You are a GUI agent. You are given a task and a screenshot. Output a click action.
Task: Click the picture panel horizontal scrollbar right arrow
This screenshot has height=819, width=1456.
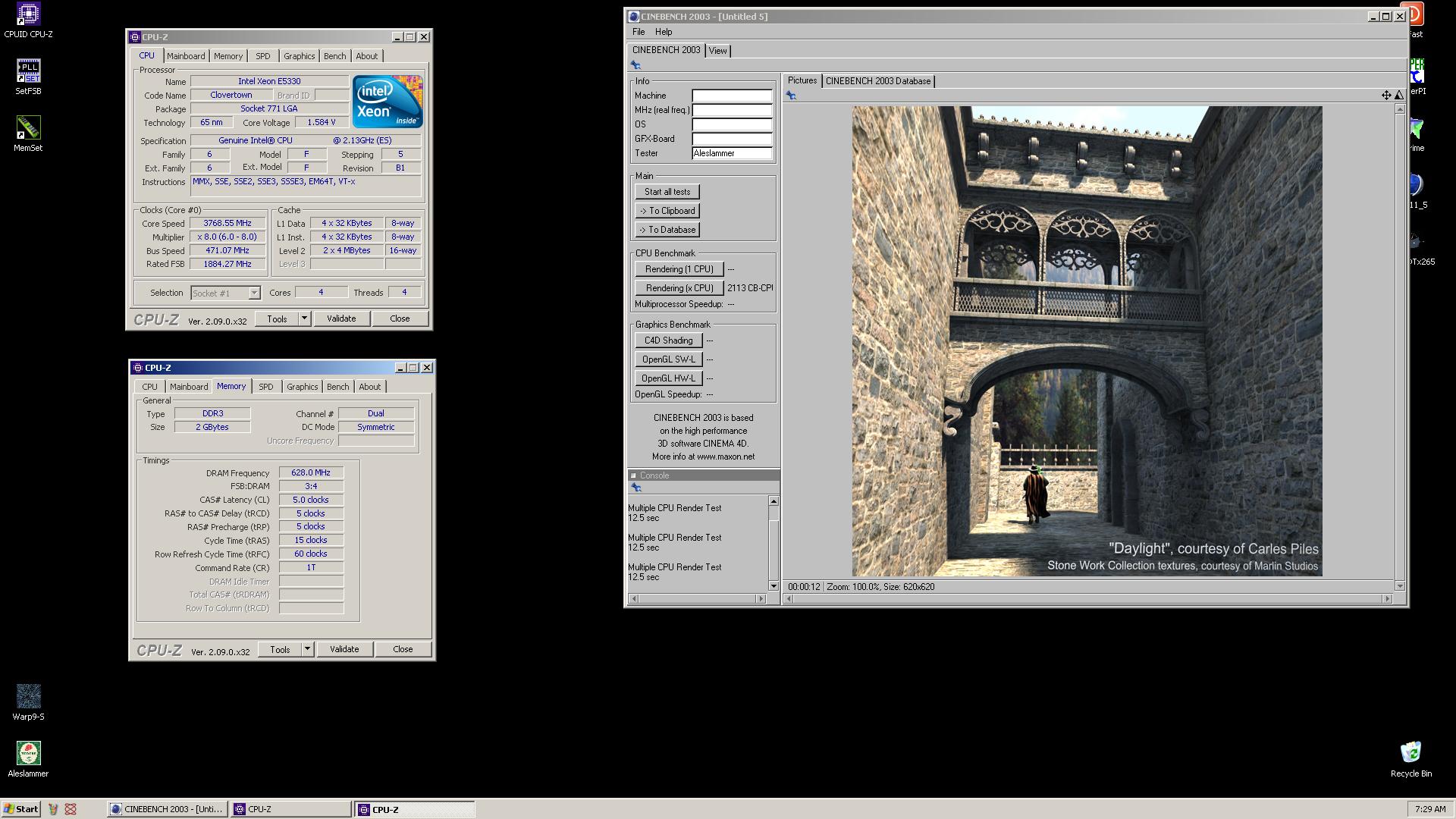coord(1388,599)
